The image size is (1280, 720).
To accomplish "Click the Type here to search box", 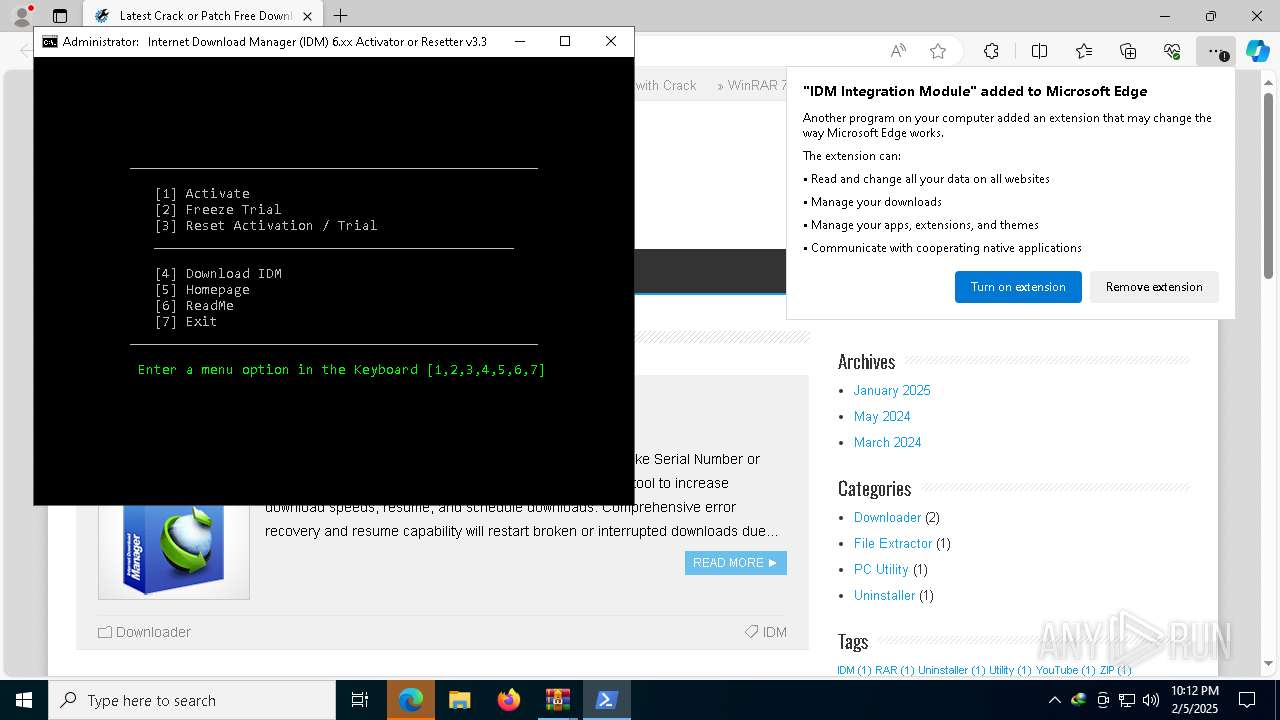I will click(x=192, y=700).
